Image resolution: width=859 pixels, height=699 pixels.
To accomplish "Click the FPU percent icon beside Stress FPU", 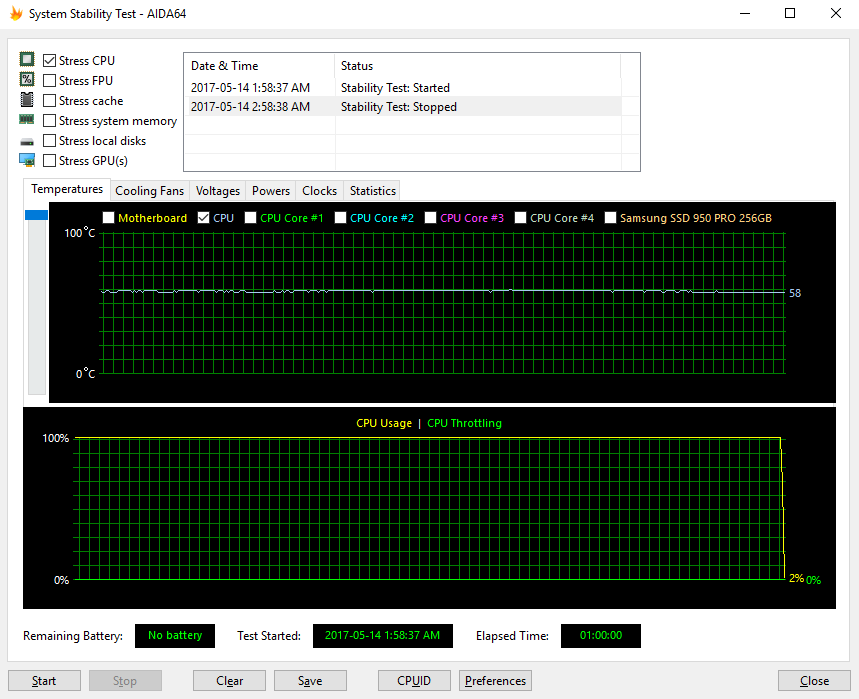I will click(27, 81).
